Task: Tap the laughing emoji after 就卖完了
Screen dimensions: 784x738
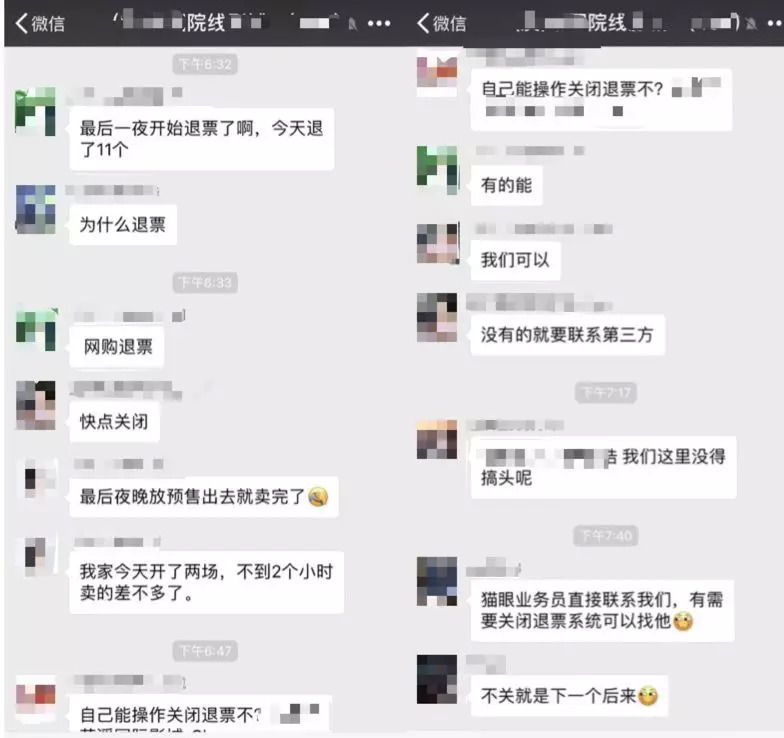Action: point(318,496)
